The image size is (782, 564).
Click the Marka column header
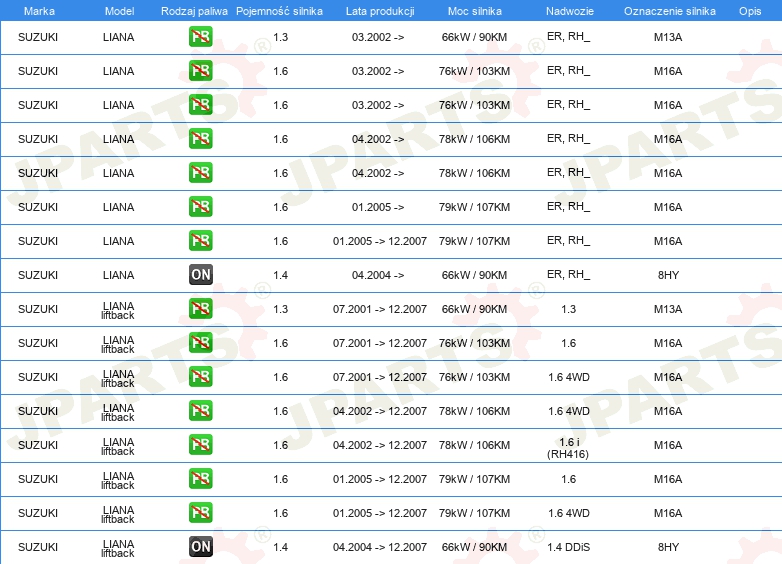point(39,11)
